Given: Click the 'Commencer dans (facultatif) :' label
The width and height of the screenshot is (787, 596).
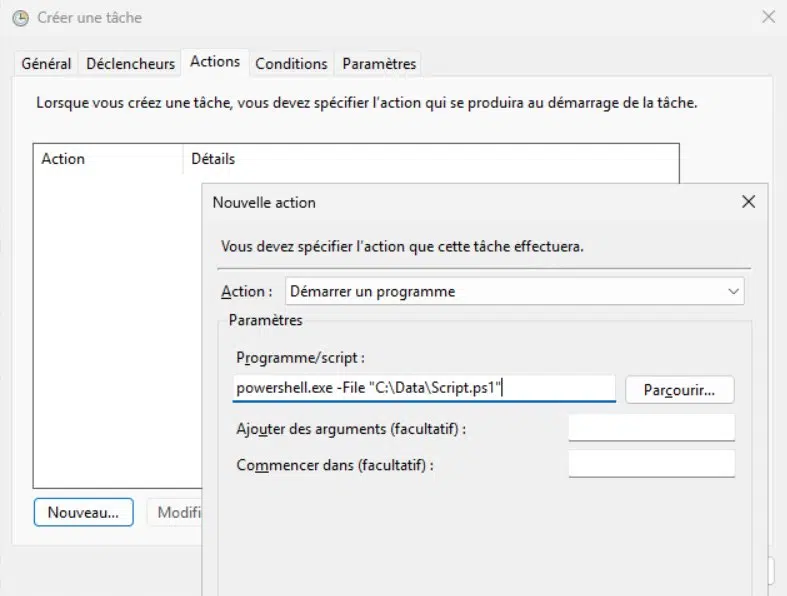Looking at the screenshot, I should pos(335,465).
